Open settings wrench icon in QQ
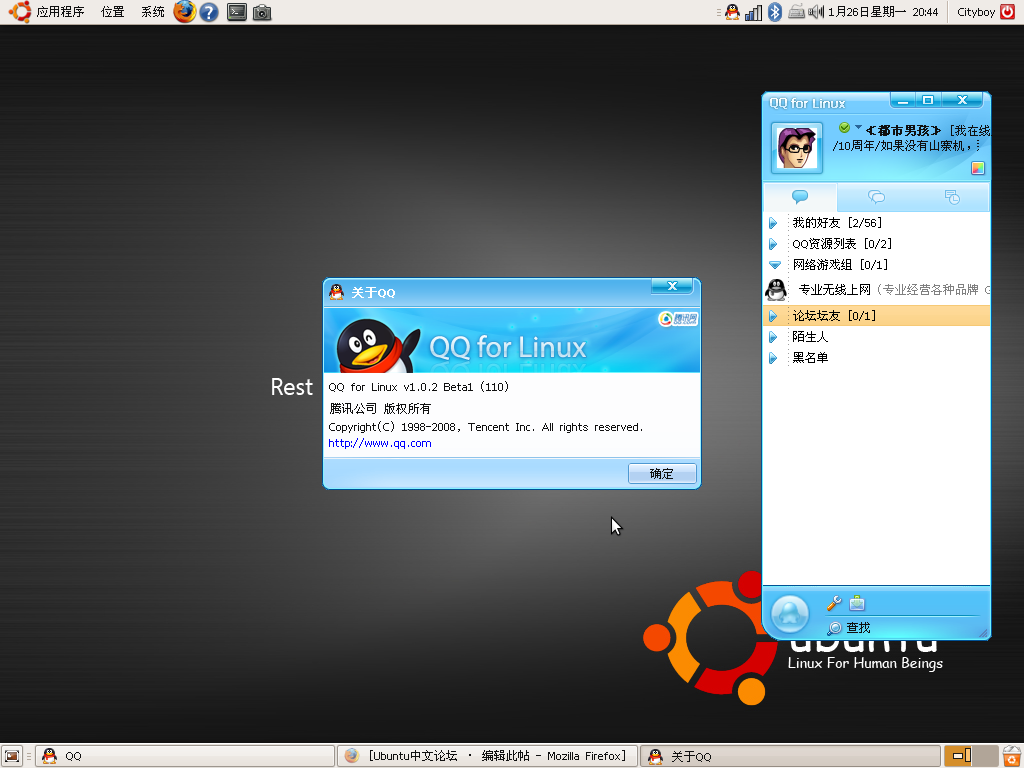 coord(834,603)
